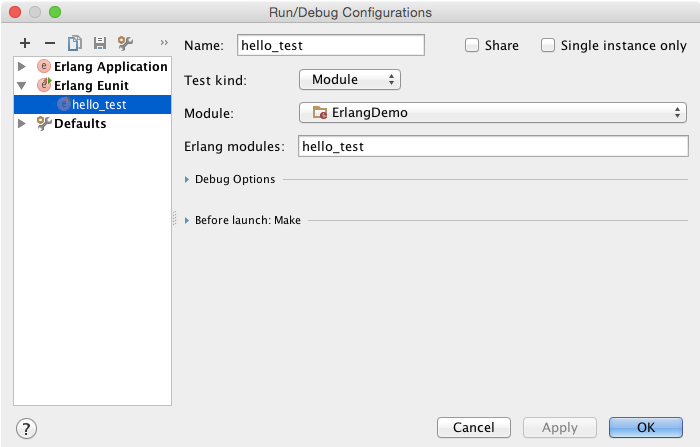
Task: Click the Cancel button
Action: point(474,427)
